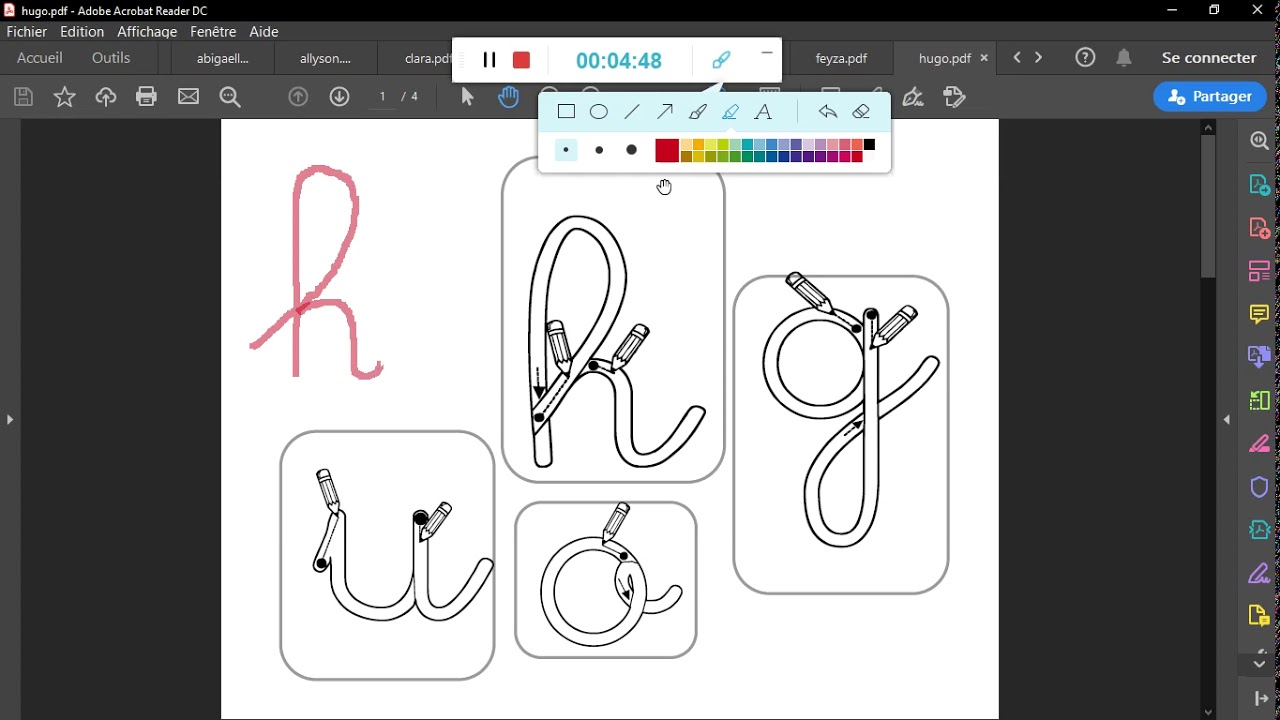Toggle the recorder's brush annotation panel
Screen dimensions: 1280x720
pyautogui.click(x=721, y=60)
